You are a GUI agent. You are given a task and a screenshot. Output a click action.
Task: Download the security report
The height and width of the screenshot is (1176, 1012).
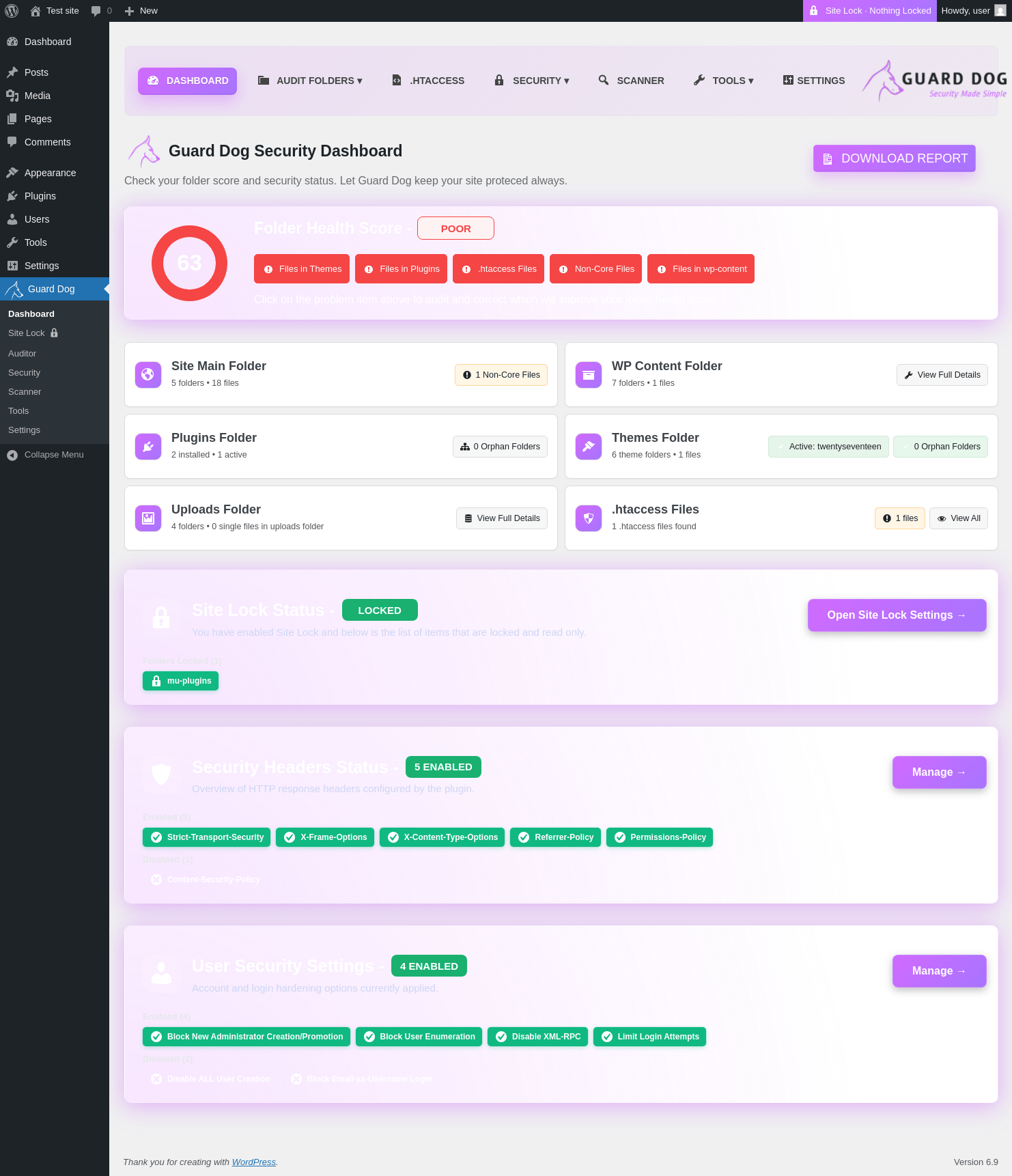895,158
